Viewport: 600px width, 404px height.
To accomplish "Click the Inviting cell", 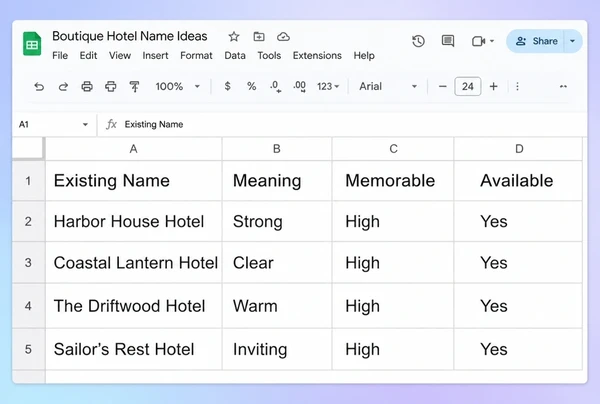I will click(x=277, y=349).
